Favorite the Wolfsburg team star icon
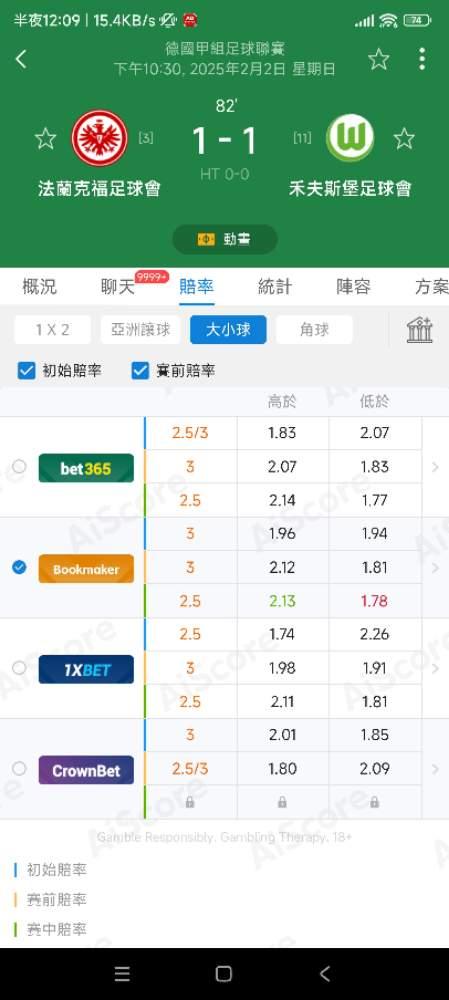Image resolution: width=449 pixels, height=1000 pixels. pos(404,138)
